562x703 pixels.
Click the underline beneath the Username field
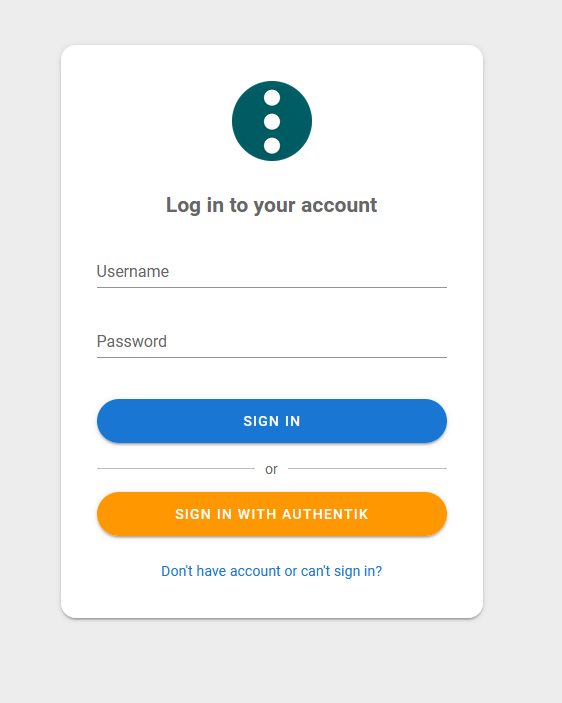point(272,287)
